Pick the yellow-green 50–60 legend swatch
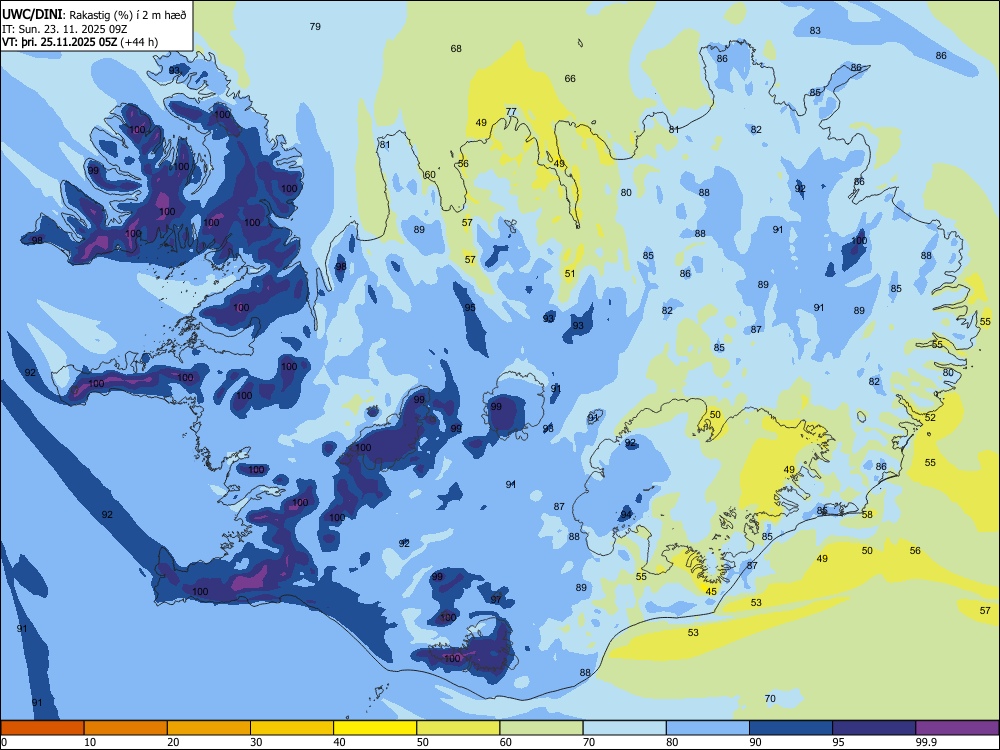1000x750 pixels. coord(458,728)
